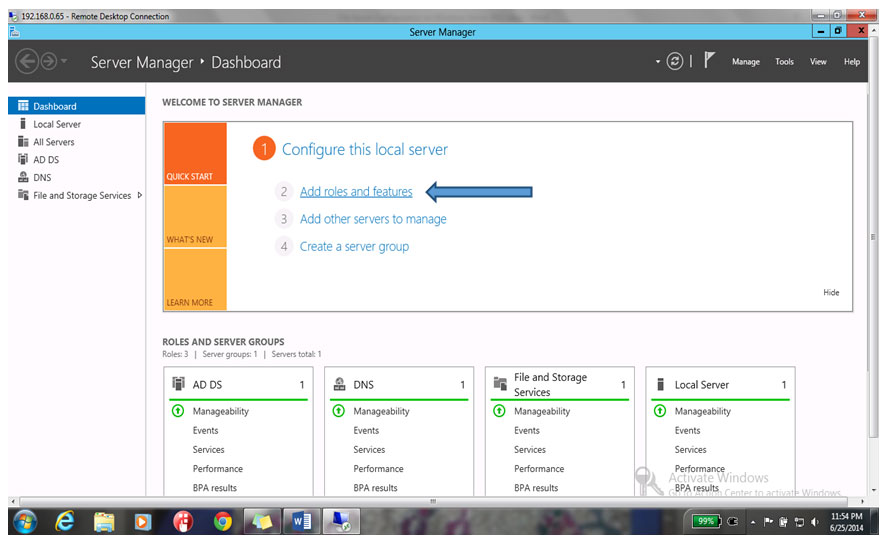The image size is (884, 542).
Task: Open BPA results in AD DS tile
Action: pyautogui.click(x=215, y=488)
